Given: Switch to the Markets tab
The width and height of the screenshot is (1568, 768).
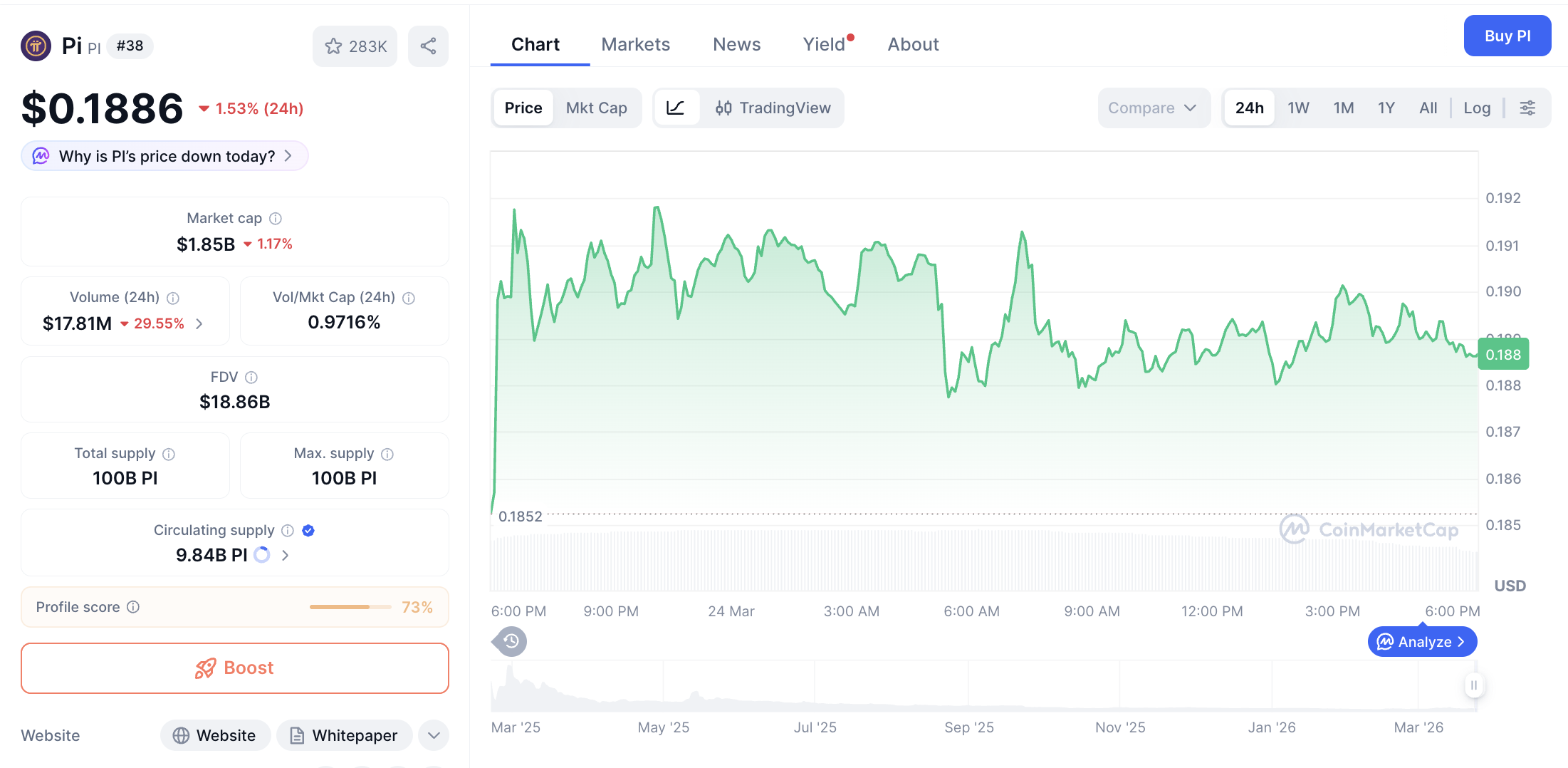Looking at the screenshot, I should [636, 43].
